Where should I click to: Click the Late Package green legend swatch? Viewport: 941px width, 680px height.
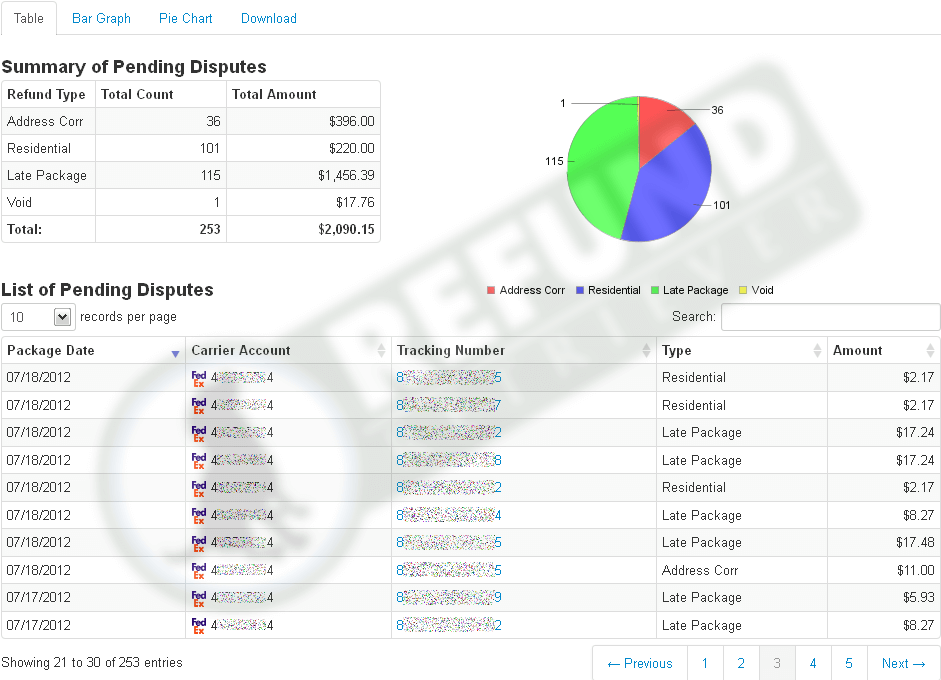(655, 290)
